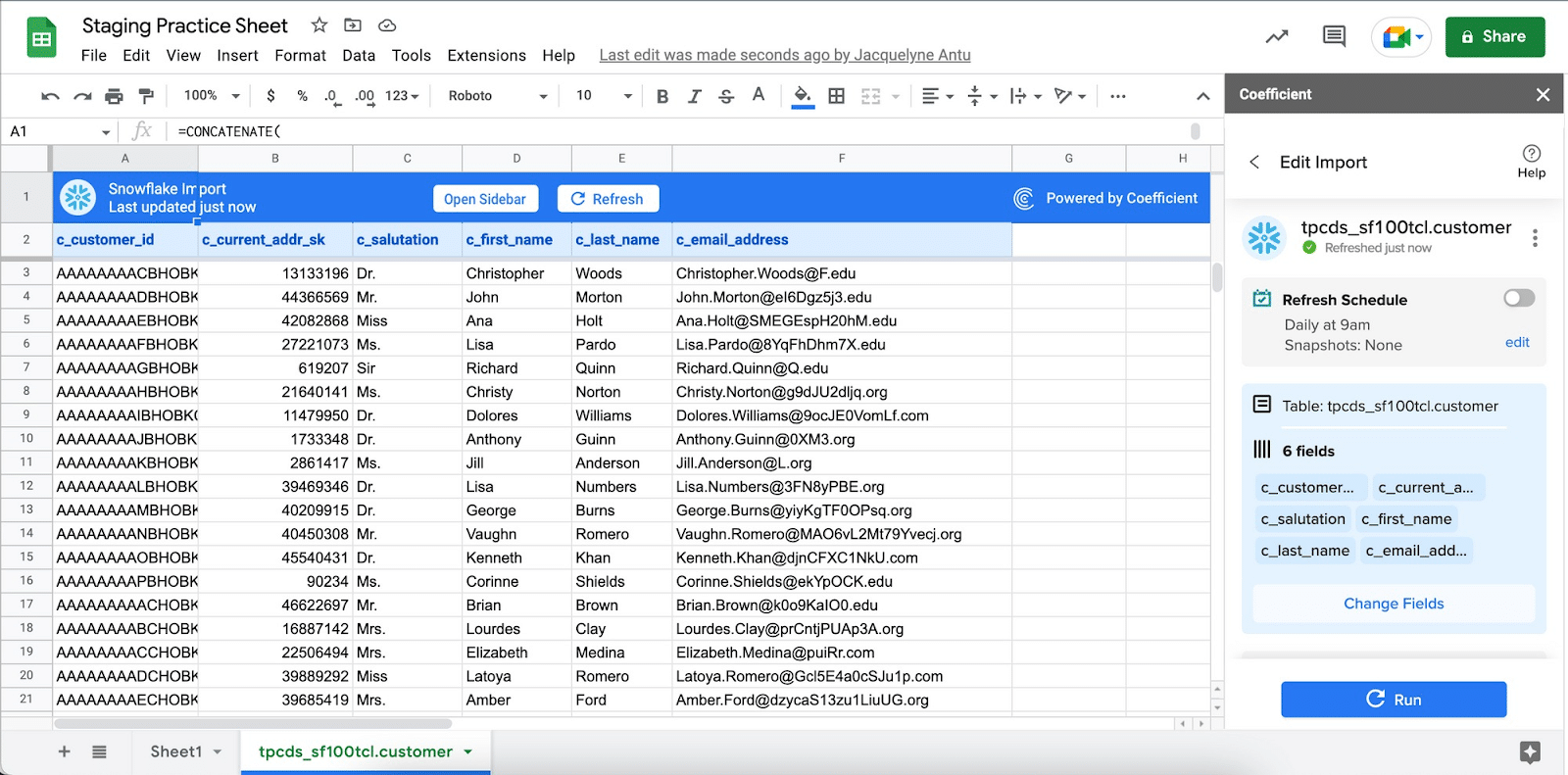Decrease decimal places icon

[x=332, y=96]
